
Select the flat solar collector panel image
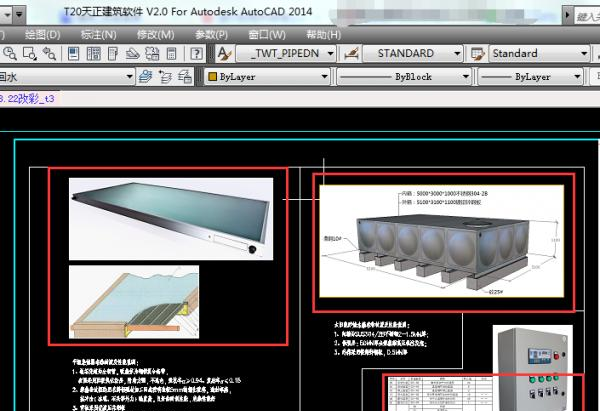pos(171,219)
